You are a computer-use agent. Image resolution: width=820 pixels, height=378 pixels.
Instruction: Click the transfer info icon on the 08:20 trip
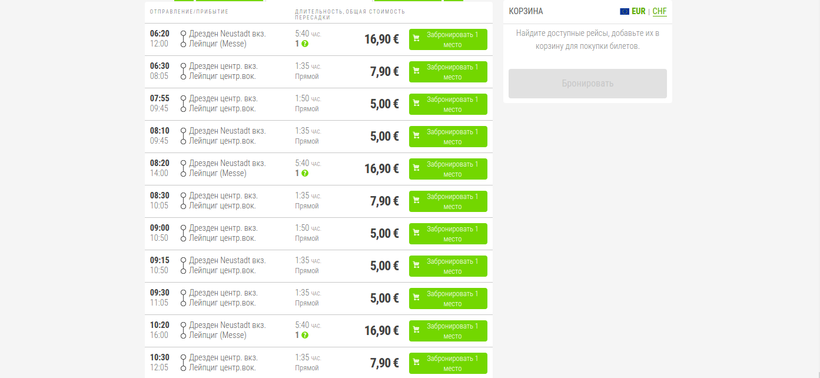pos(305,174)
